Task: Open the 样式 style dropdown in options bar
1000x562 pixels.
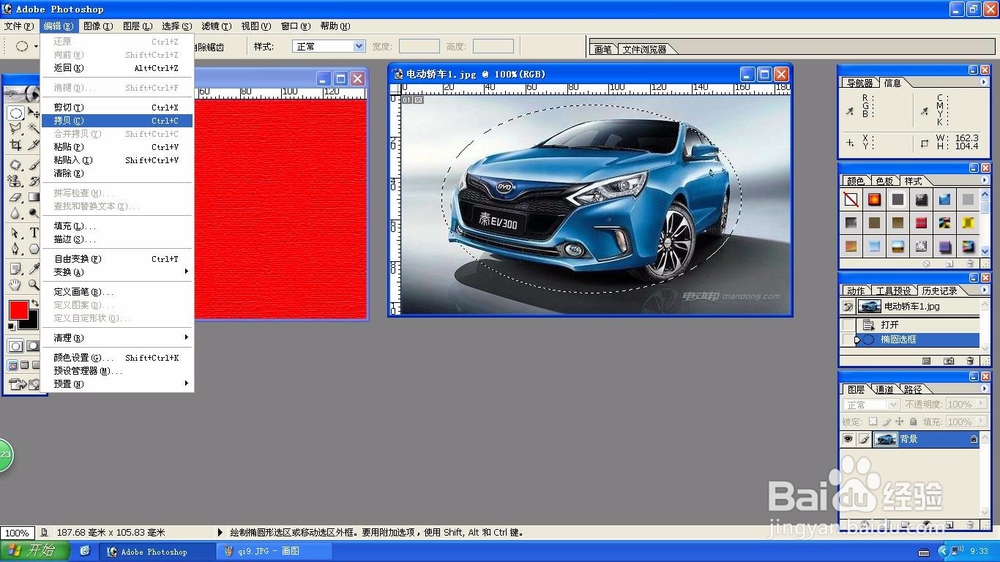Action: [x=358, y=46]
